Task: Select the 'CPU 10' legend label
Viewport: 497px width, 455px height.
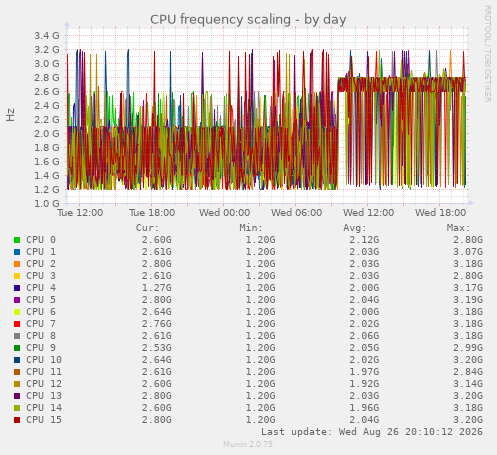Action: (x=44, y=360)
